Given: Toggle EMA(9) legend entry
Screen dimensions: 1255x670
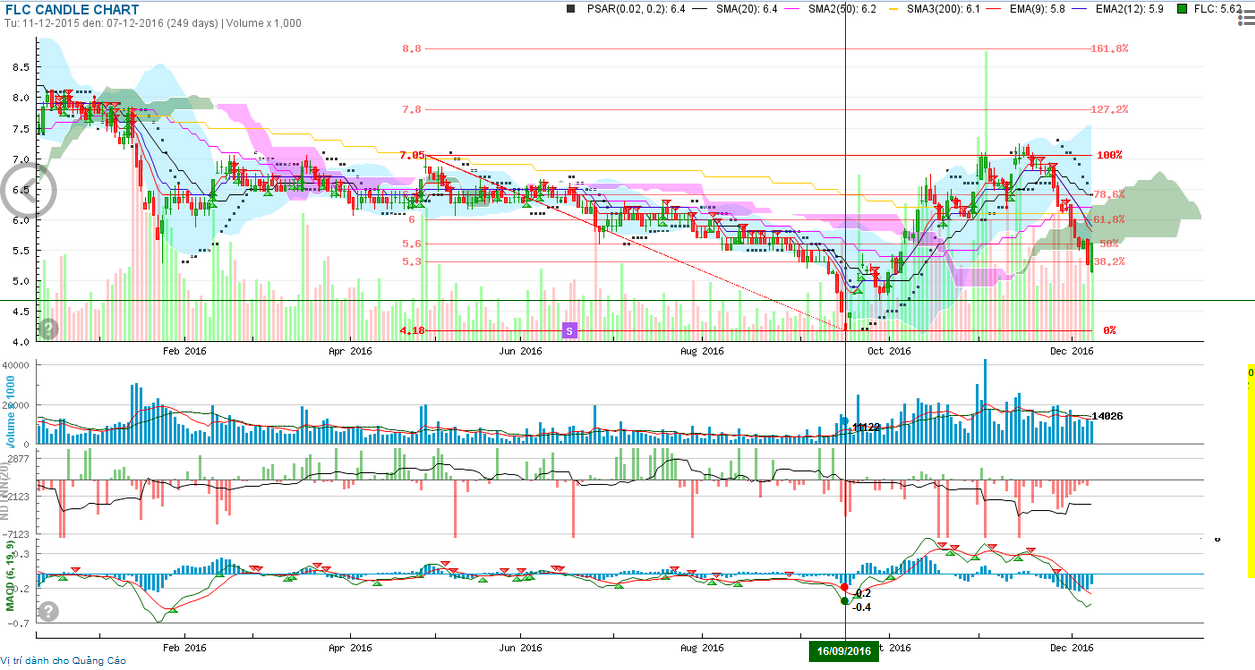Looking at the screenshot, I should coord(1037,9).
